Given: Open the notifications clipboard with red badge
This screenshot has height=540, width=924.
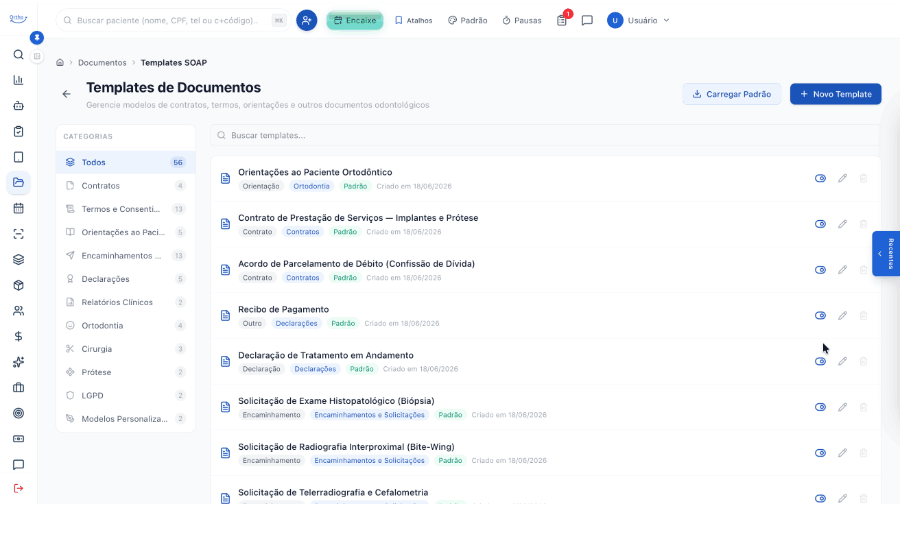Looking at the screenshot, I should (x=562, y=19).
